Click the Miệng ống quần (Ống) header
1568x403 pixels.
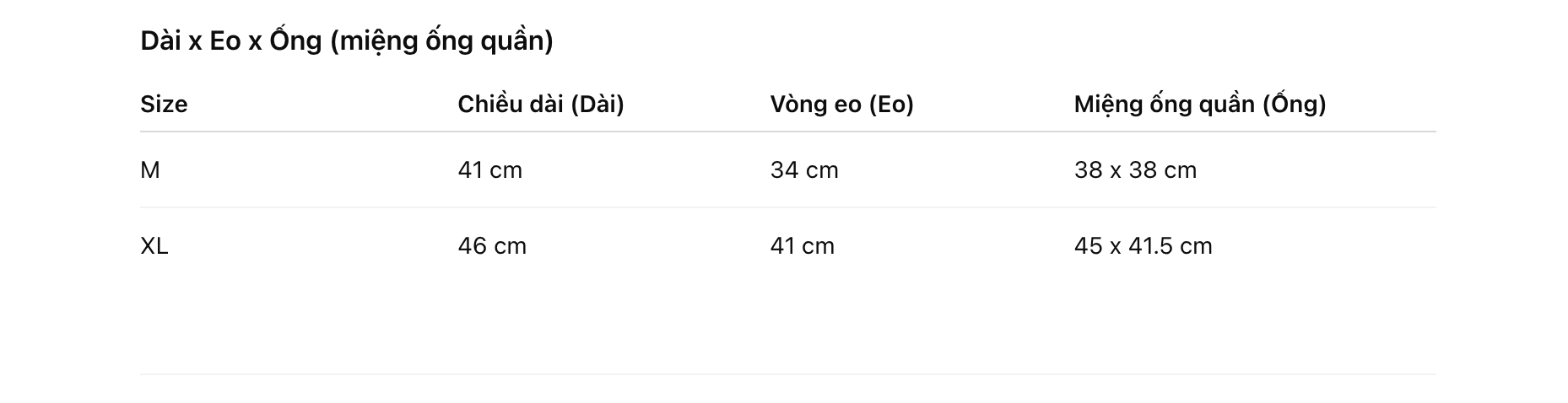click(x=1200, y=104)
